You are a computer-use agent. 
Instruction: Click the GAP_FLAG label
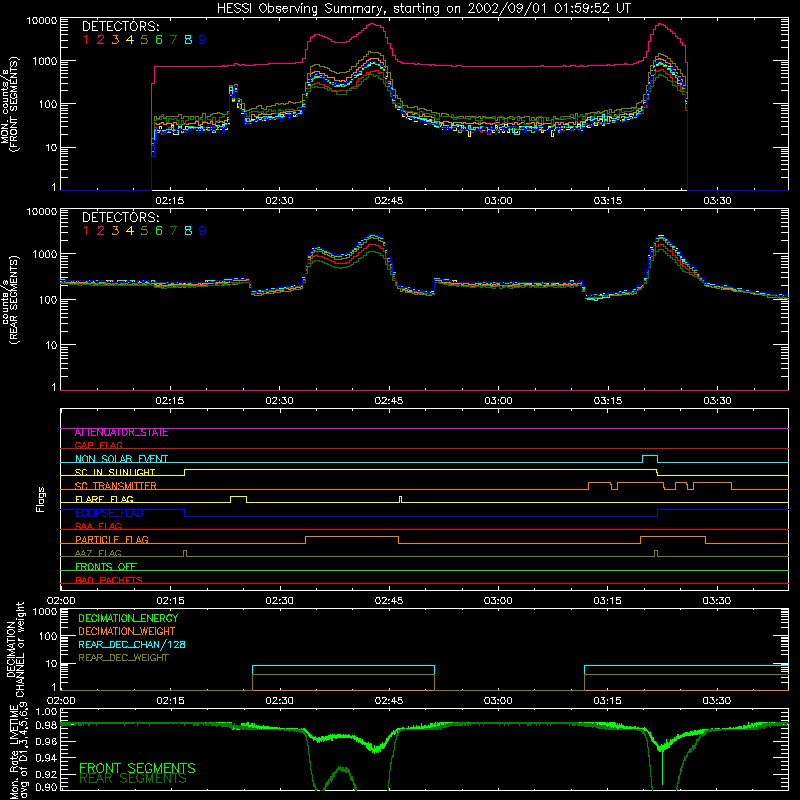[98, 445]
